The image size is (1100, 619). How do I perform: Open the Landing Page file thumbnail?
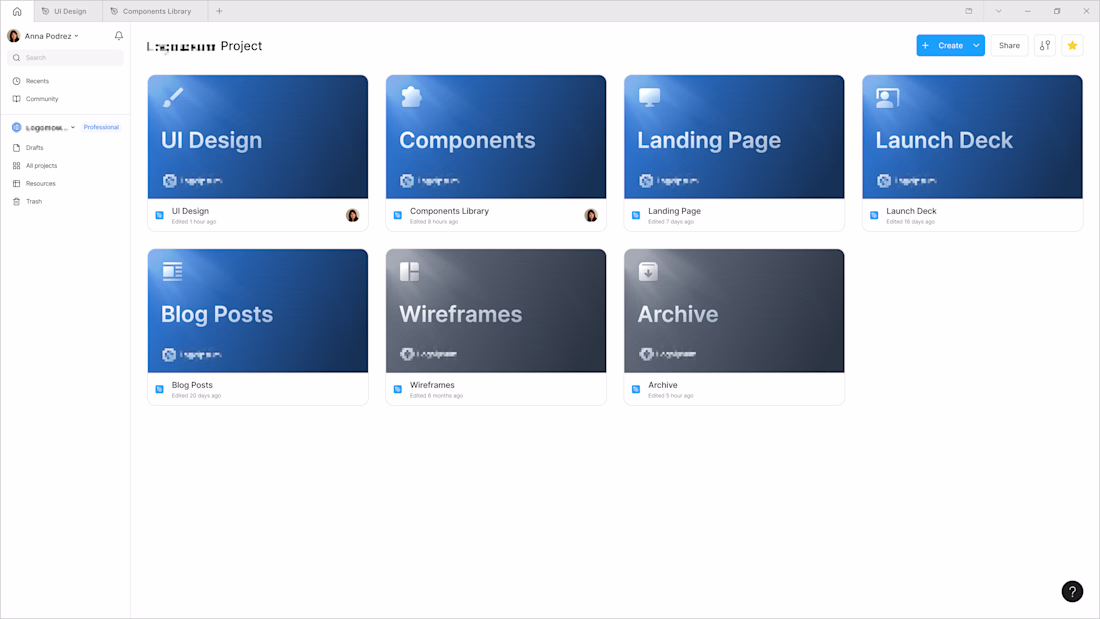pyautogui.click(x=734, y=137)
